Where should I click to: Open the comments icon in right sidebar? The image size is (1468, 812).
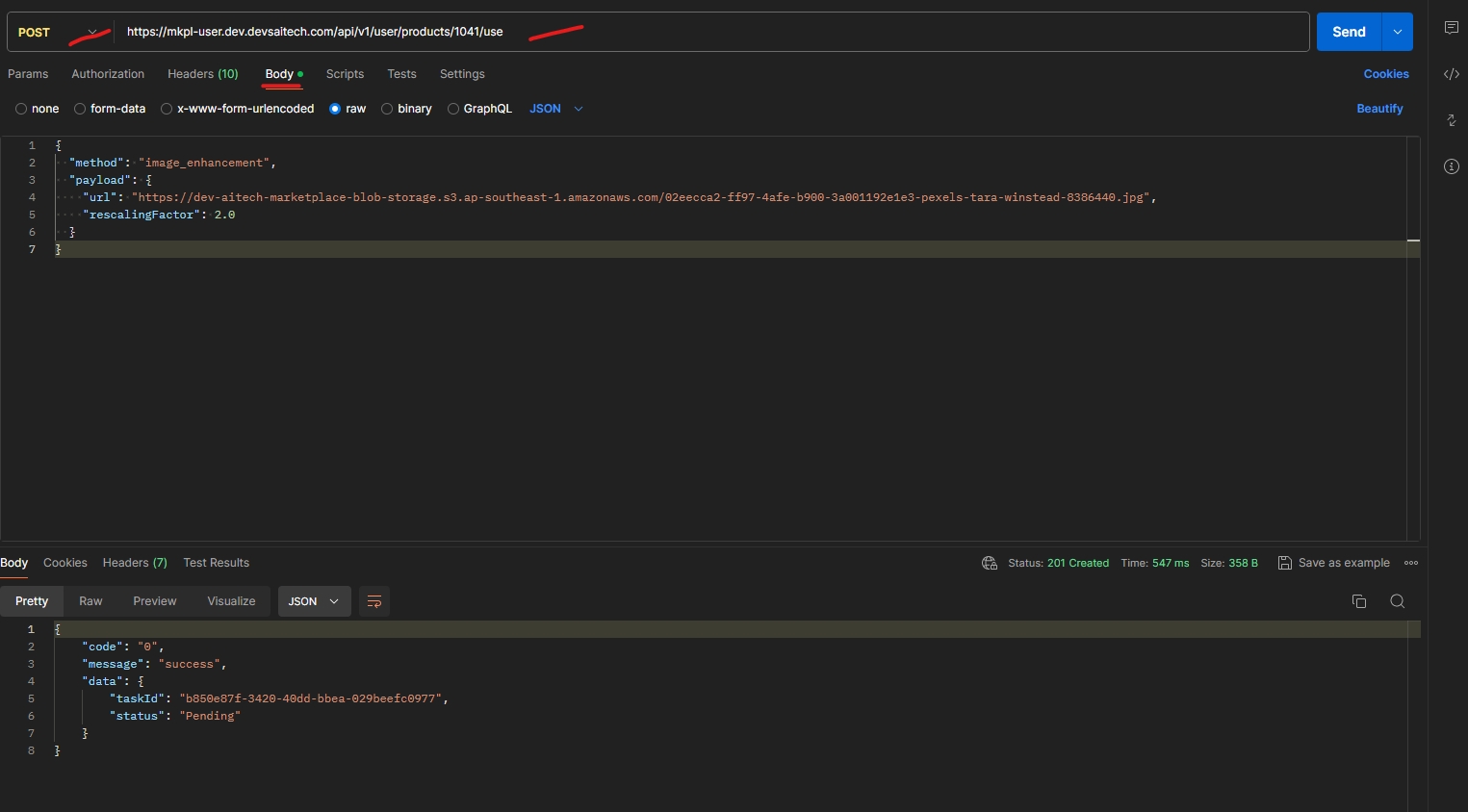1451,28
